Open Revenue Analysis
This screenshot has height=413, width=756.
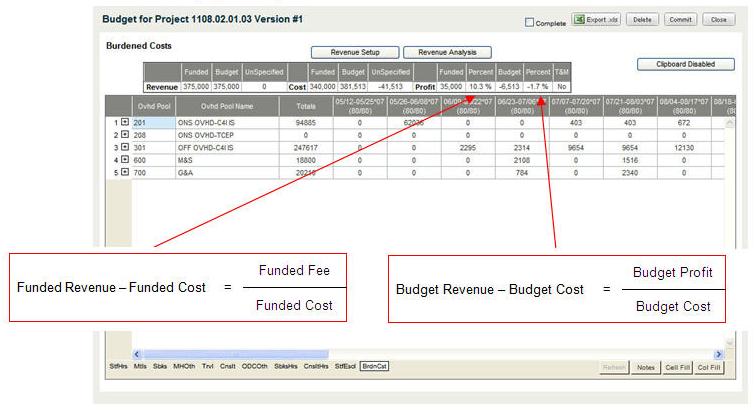[x=446, y=52]
